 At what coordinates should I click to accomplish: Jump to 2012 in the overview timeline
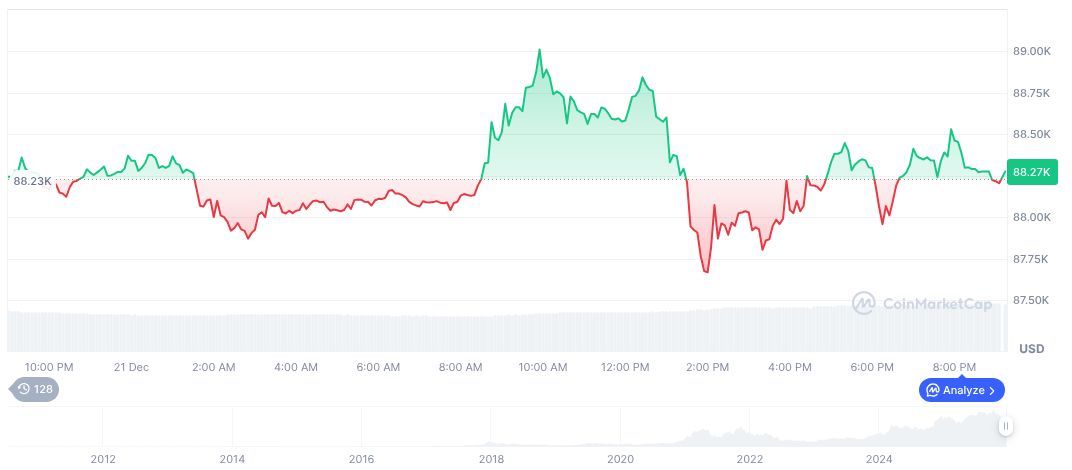tap(103, 459)
